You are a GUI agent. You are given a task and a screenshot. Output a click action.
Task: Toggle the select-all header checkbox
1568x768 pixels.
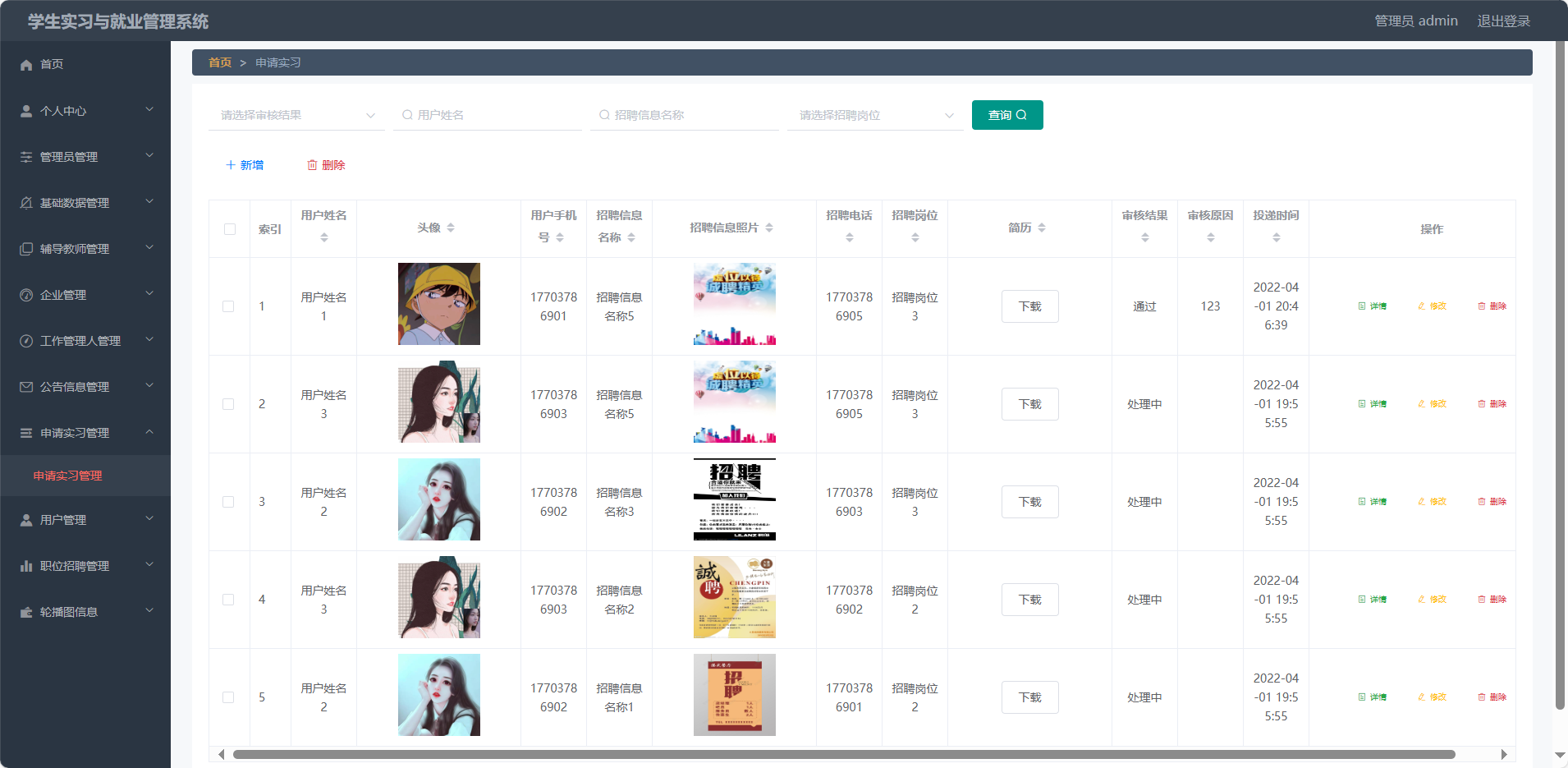tap(230, 229)
